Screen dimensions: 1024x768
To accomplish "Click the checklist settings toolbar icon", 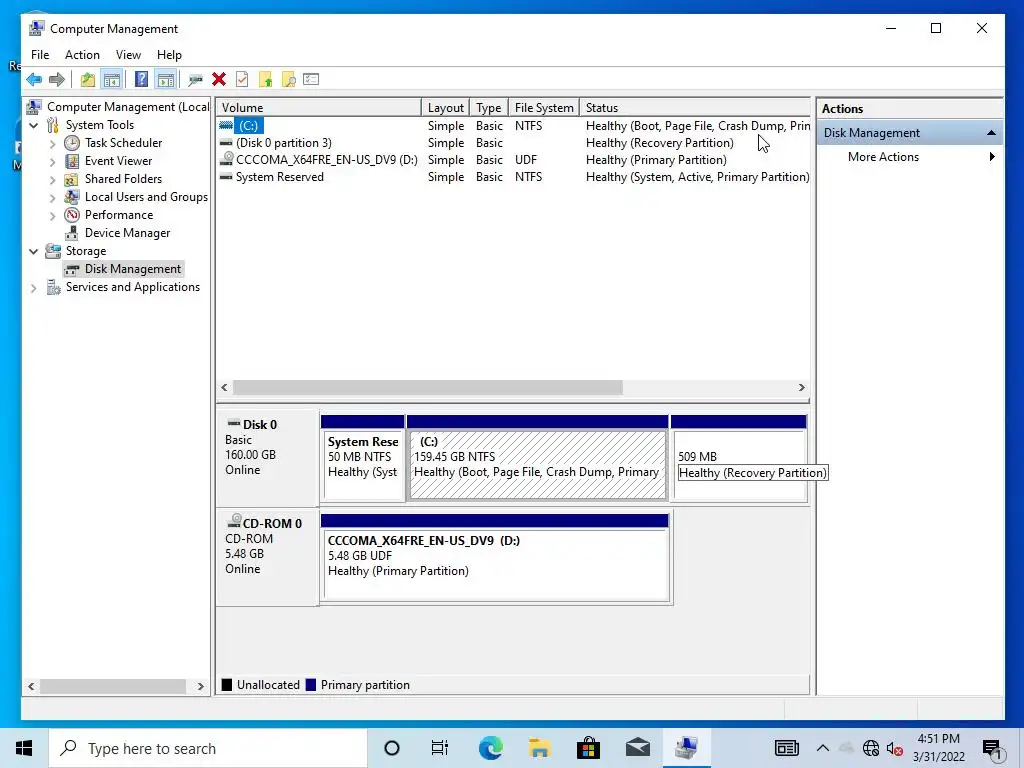I will click(312, 80).
